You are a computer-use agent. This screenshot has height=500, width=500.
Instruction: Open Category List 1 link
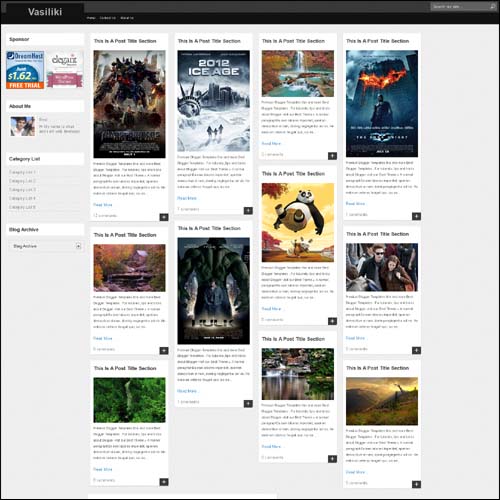[22, 172]
